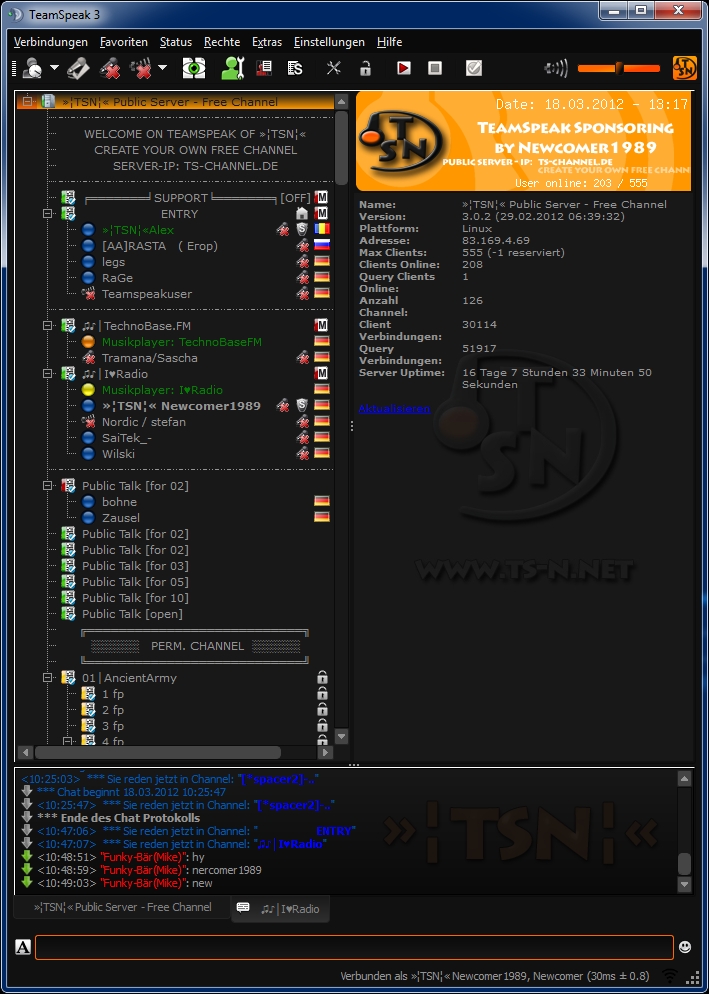Image resolution: width=709 pixels, height=994 pixels.
Task: Select Musikplayer: TechnoBaseFM entry
Action: [182, 342]
